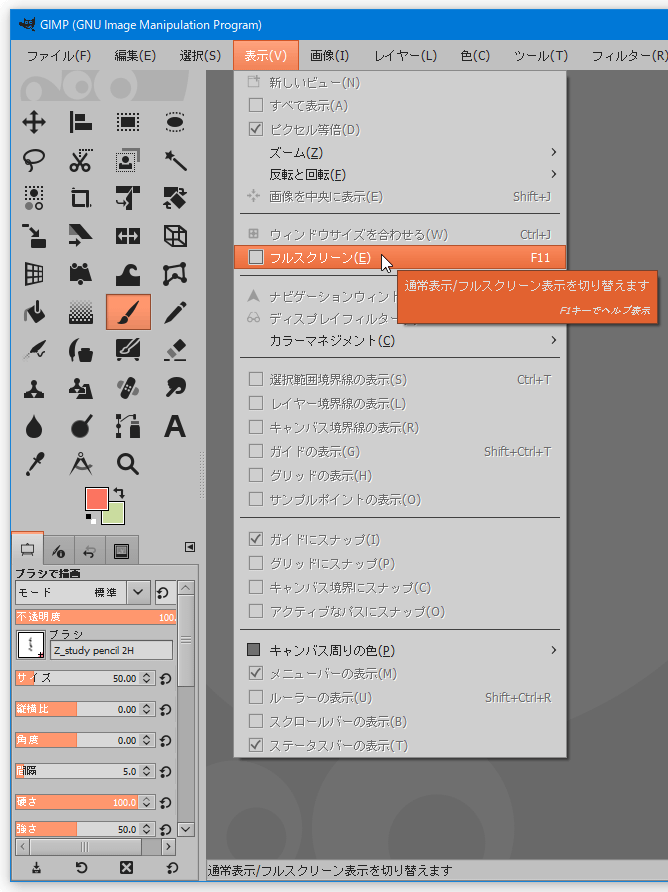This screenshot has height=892, width=668.
Task: Select the Flip tool
Action: point(128,236)
